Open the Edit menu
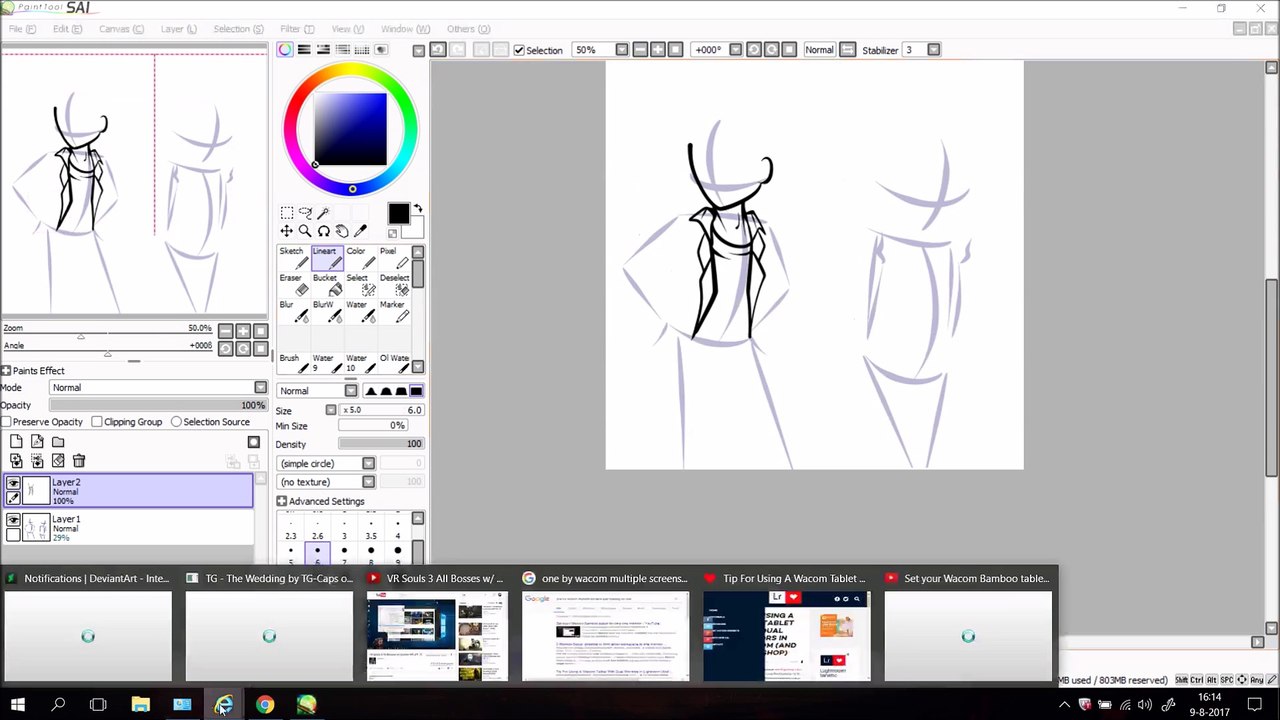The image size is (1280, 720). point(67,29)
